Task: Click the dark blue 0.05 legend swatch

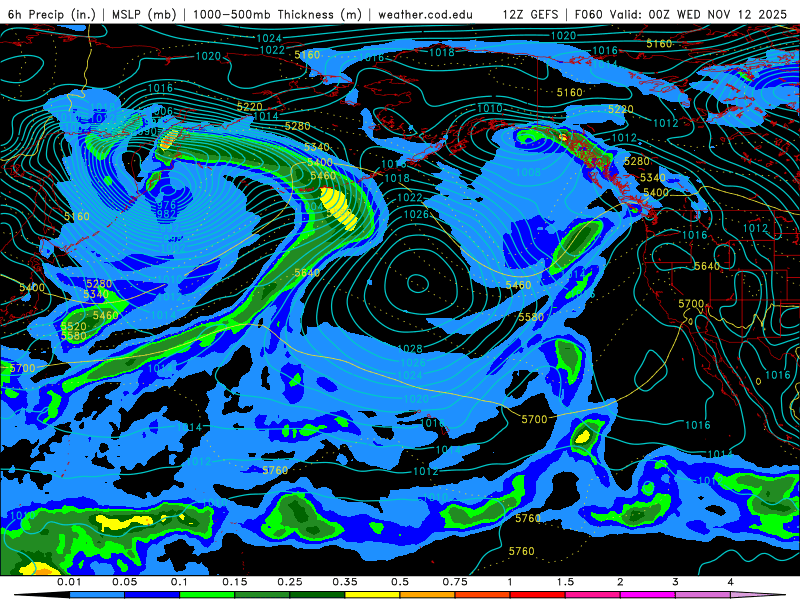Action: 152,595
